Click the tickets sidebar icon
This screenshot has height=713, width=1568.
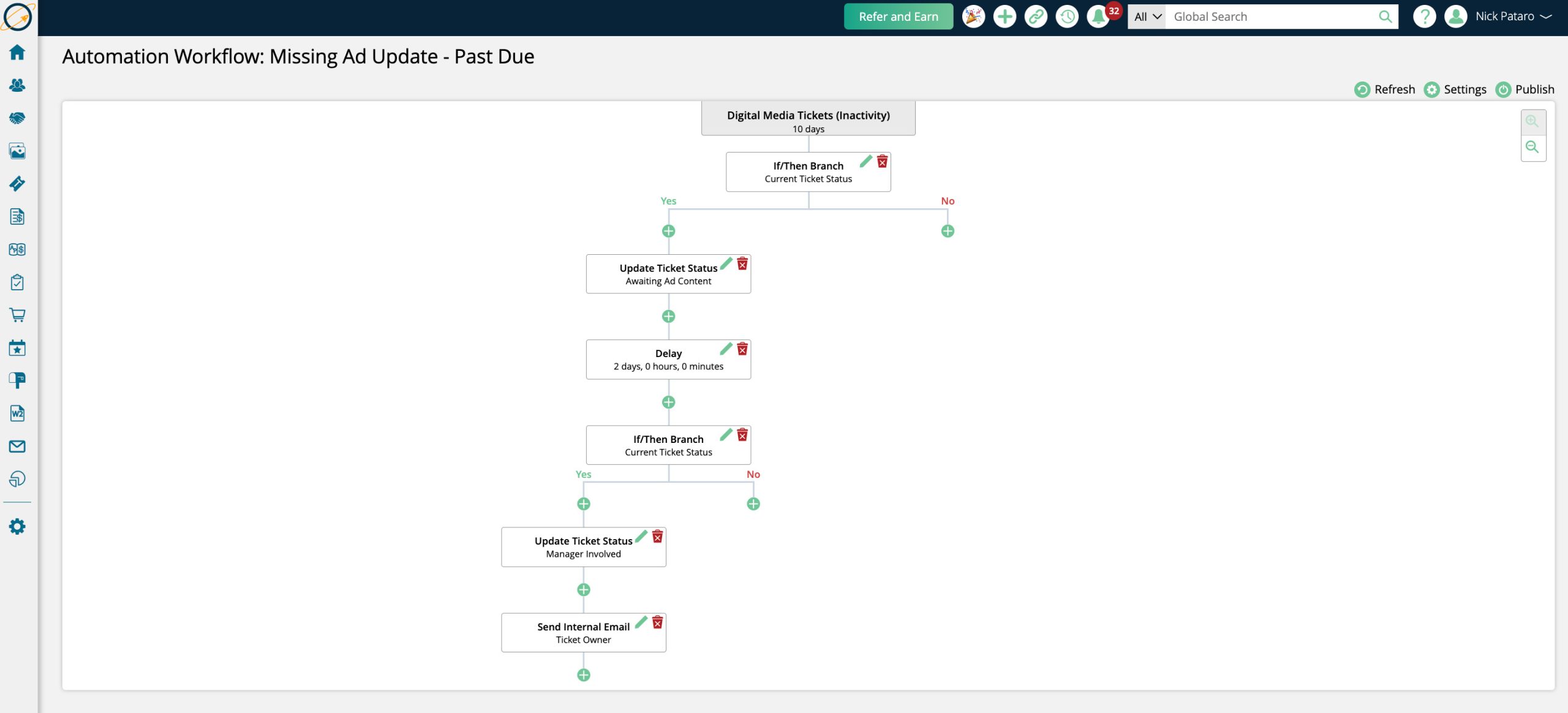click(x=17, y=184)
